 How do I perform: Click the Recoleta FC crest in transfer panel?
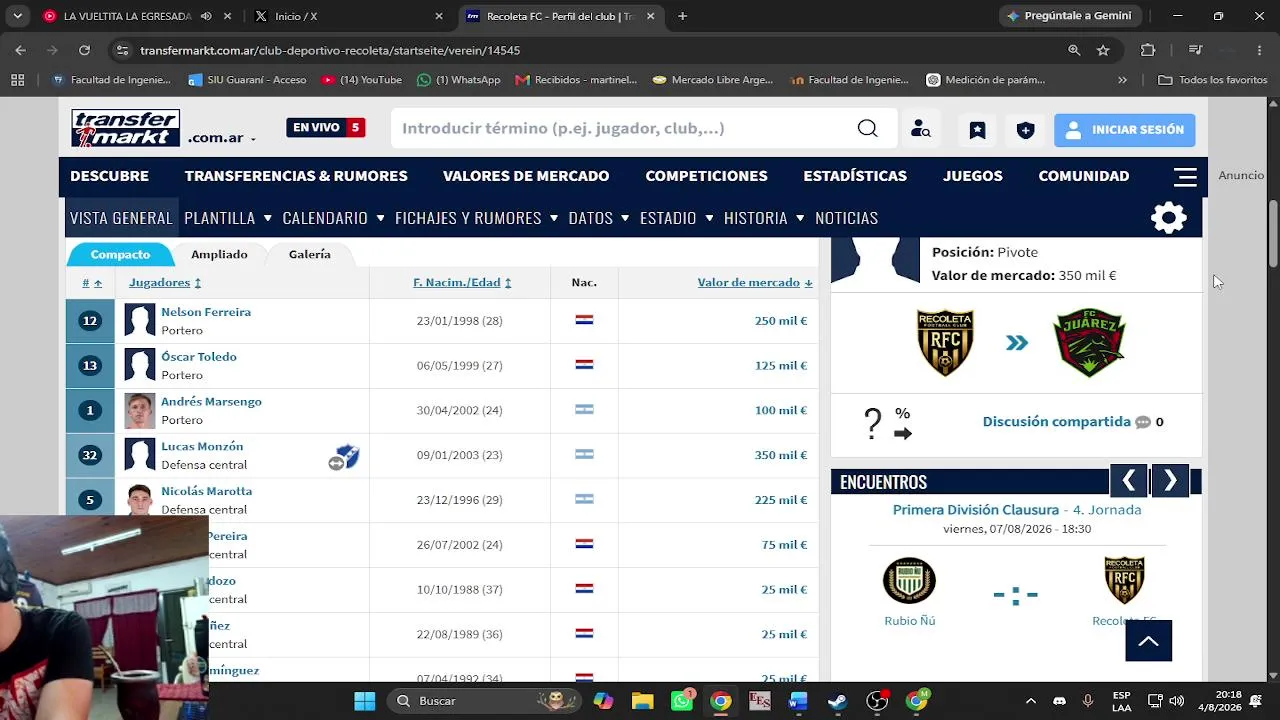[945, 343]
